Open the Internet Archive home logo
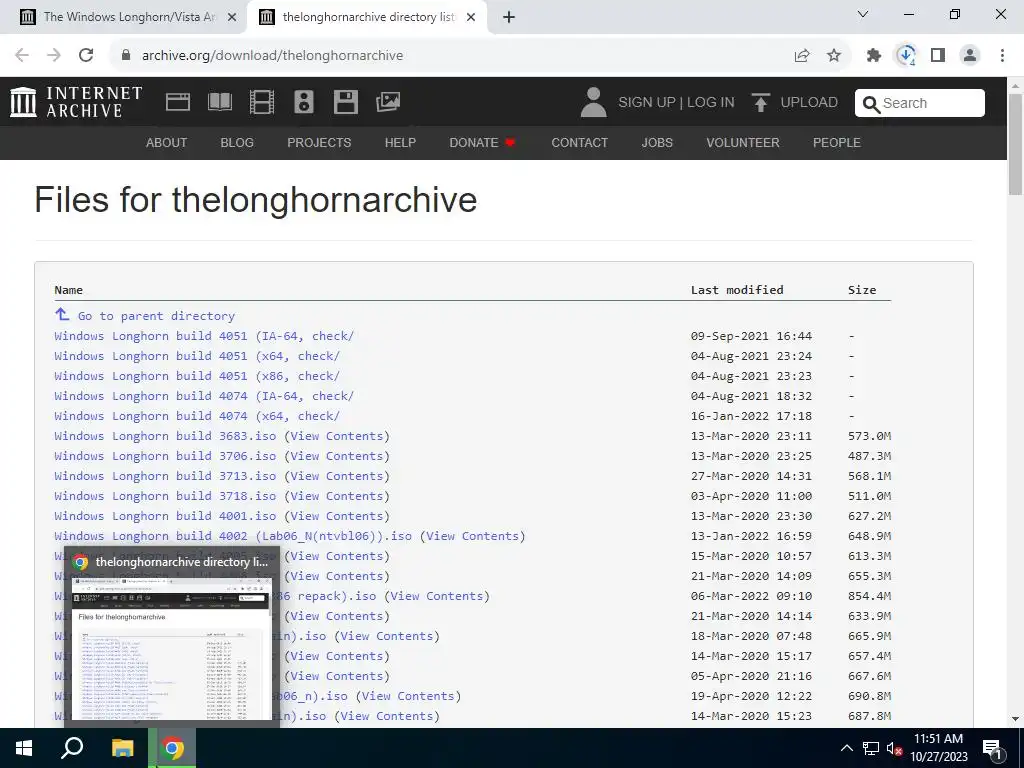 click(76, 102)
